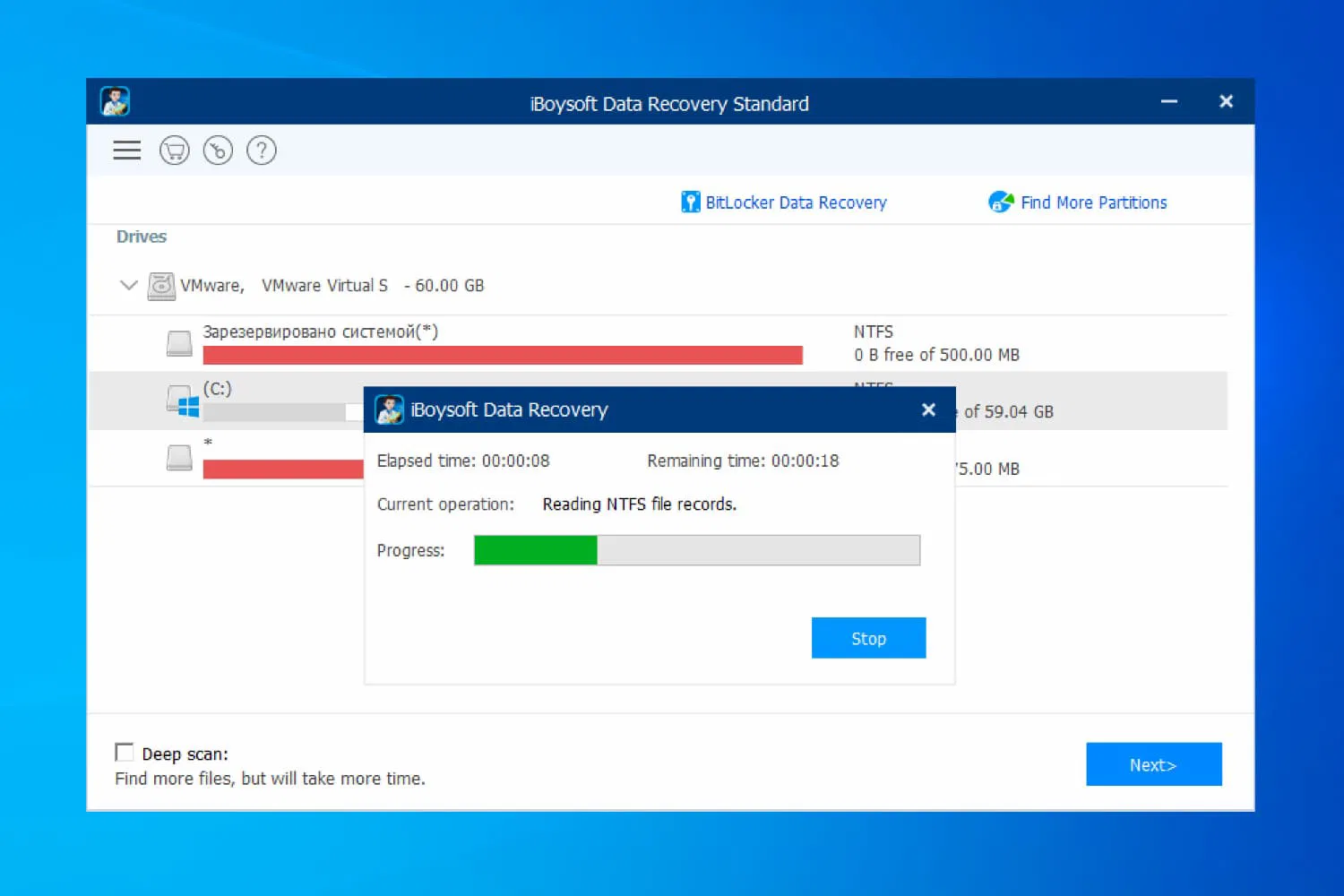The image size is (1344, 896).
Task: Switch to Find More Partitions
Action: pyautogui.click(x=1094, y=202)
